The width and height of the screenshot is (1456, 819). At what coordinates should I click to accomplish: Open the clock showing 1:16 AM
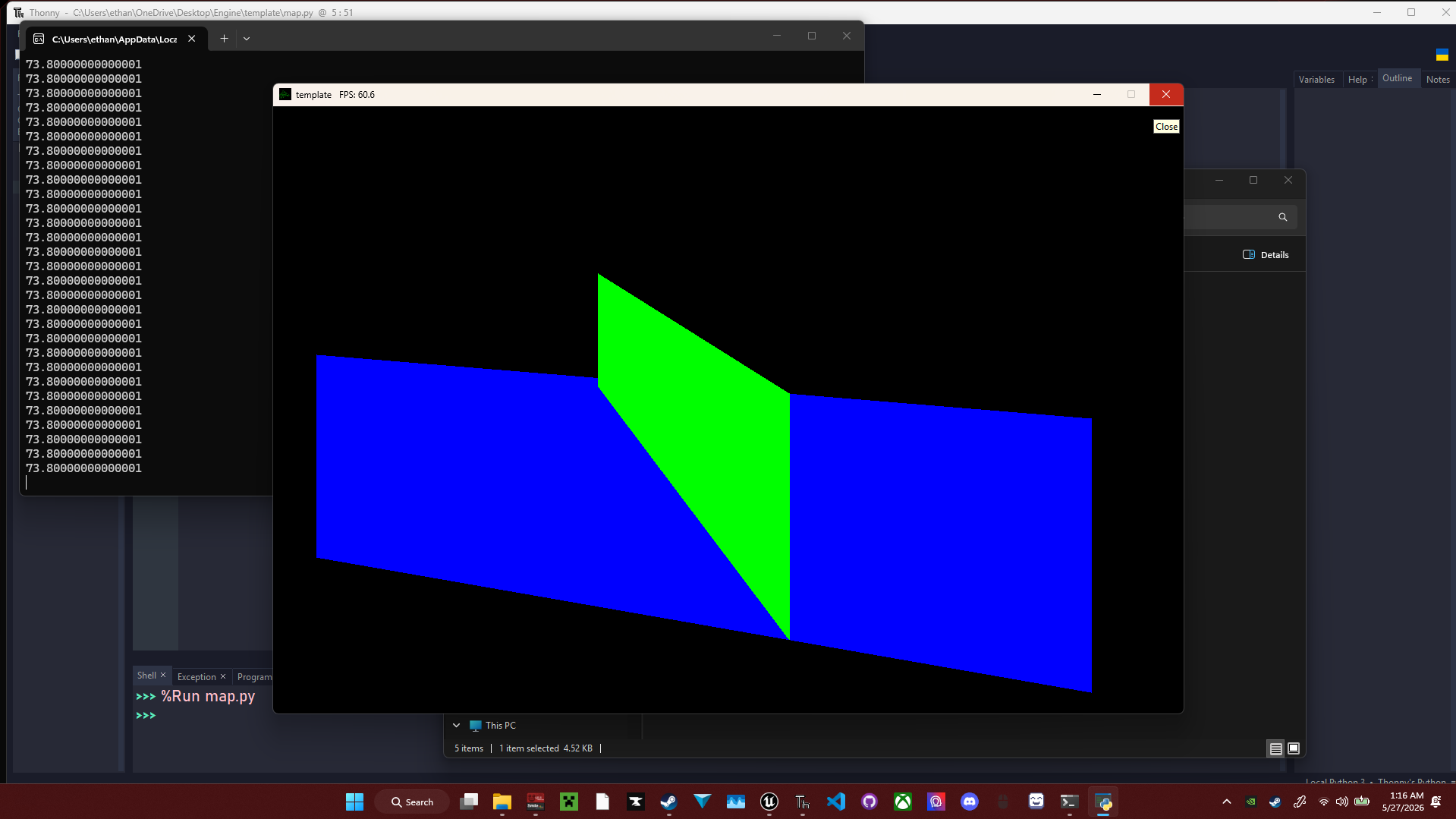pyautogui.click(x=1404, y=802)
